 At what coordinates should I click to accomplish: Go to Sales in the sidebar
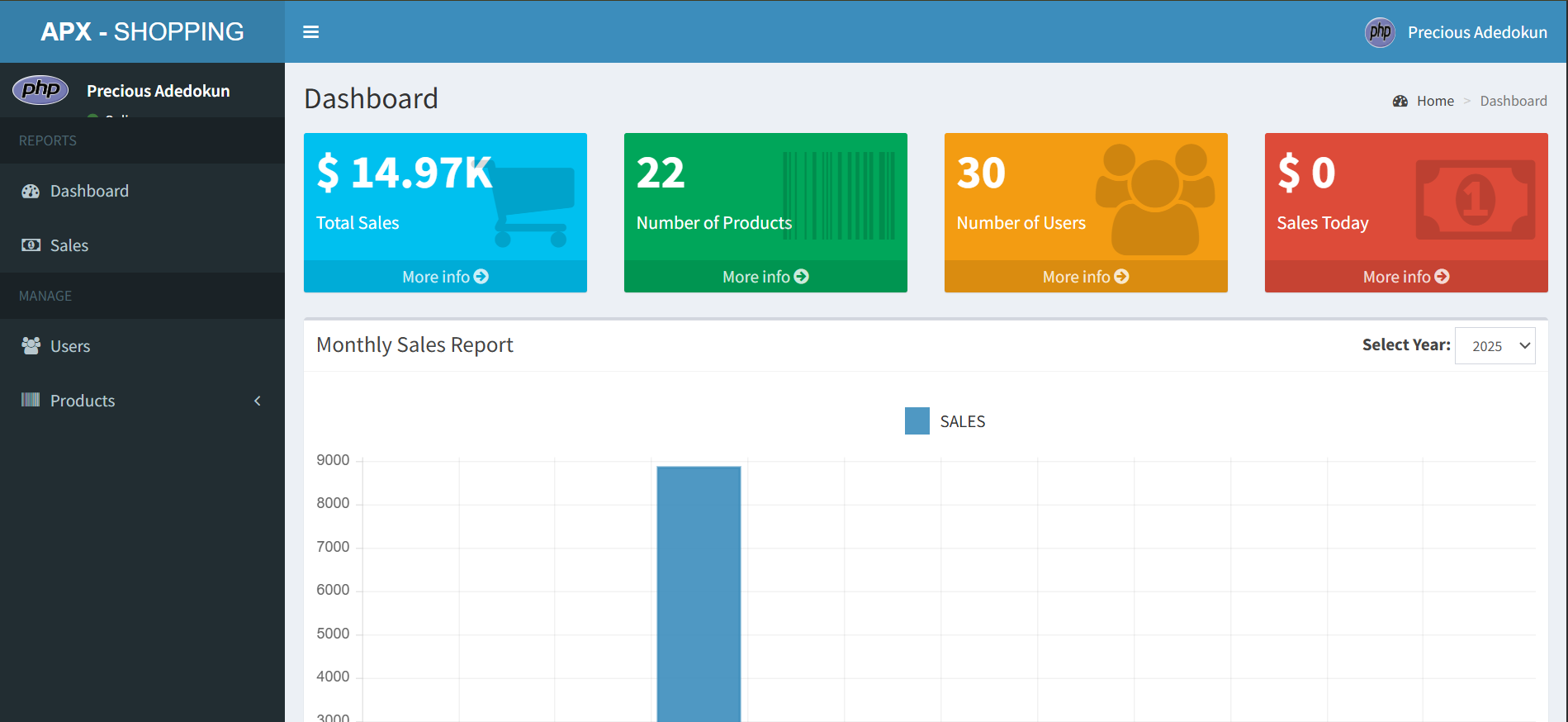coord(69,245)
